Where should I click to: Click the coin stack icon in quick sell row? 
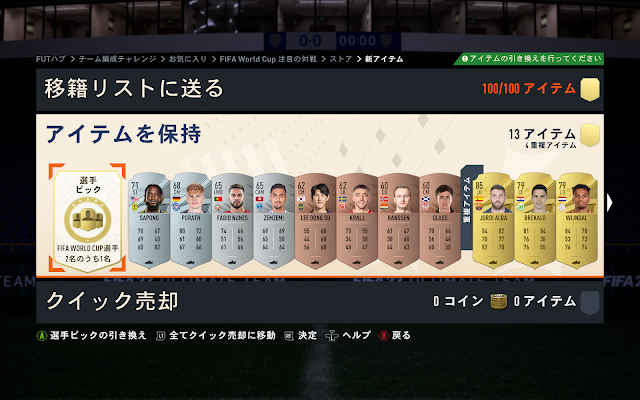point(498,302)
